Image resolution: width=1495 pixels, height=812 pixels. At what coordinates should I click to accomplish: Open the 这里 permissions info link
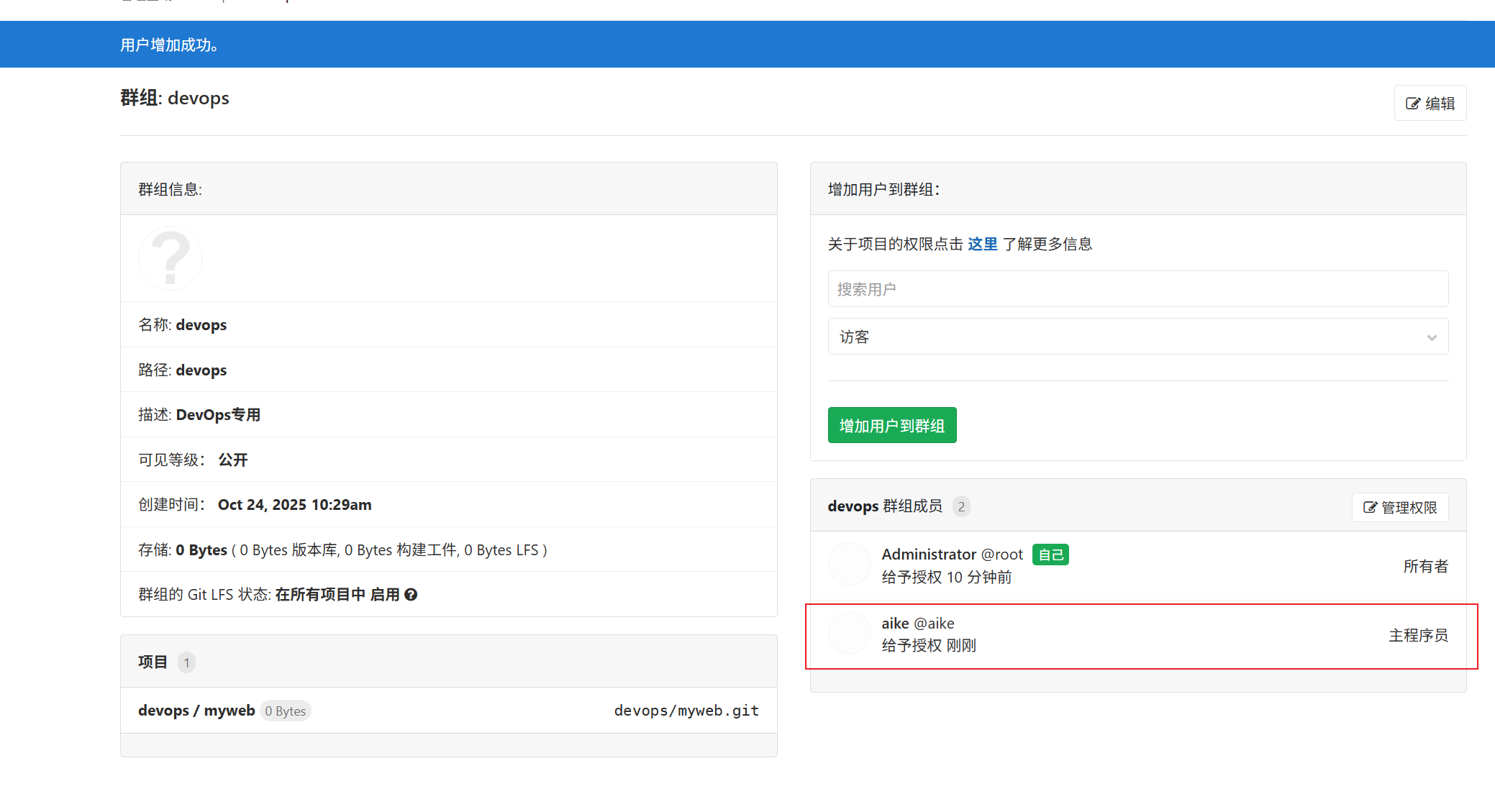pyautogui.click(x=982, y=245)
